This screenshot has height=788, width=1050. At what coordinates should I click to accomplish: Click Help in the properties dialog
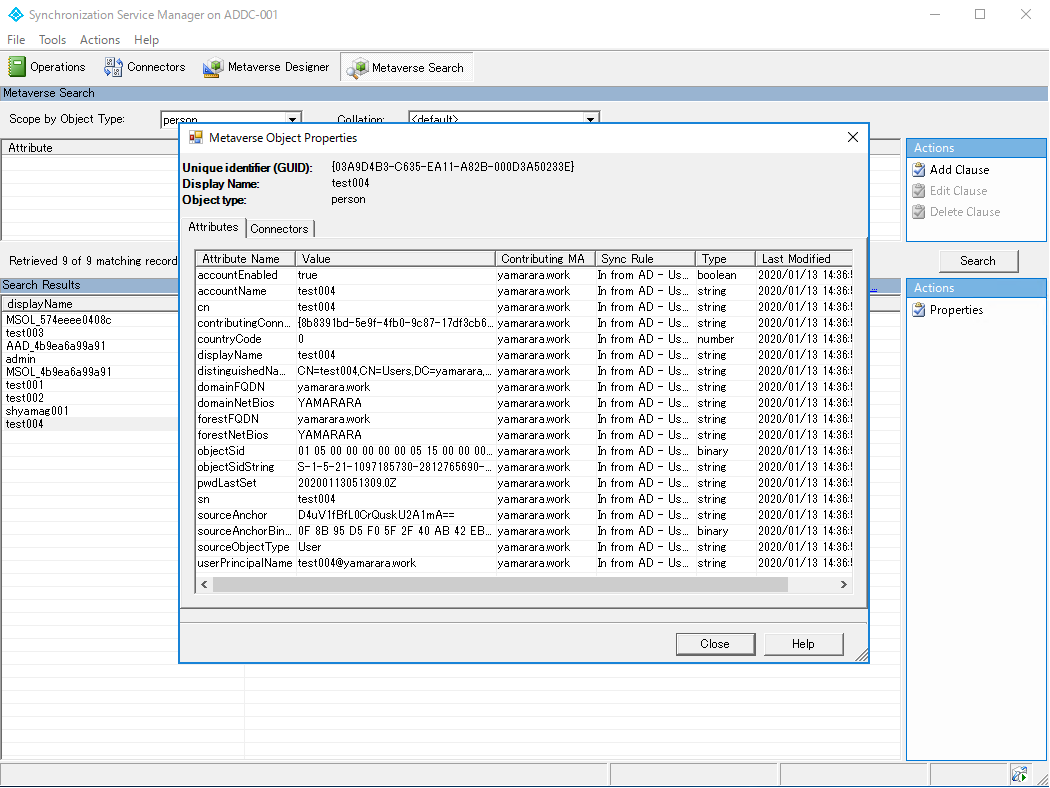(803, 643)
